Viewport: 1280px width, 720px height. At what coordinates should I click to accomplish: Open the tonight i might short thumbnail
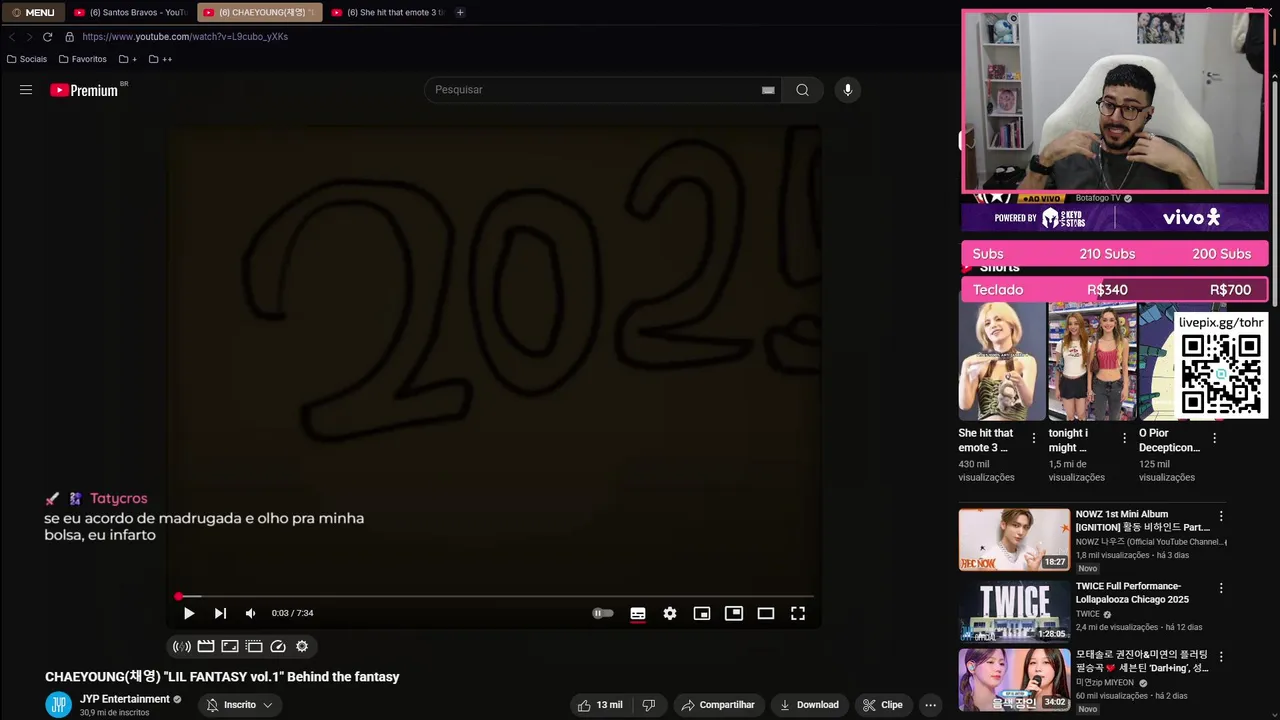pyautogui.click(x=1092, y=362)
